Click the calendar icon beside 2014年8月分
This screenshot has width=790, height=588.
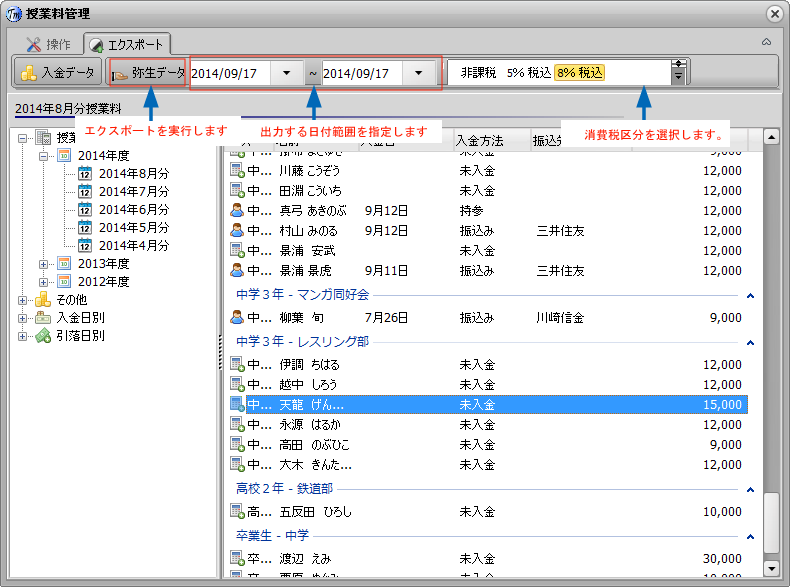[85, 174]
